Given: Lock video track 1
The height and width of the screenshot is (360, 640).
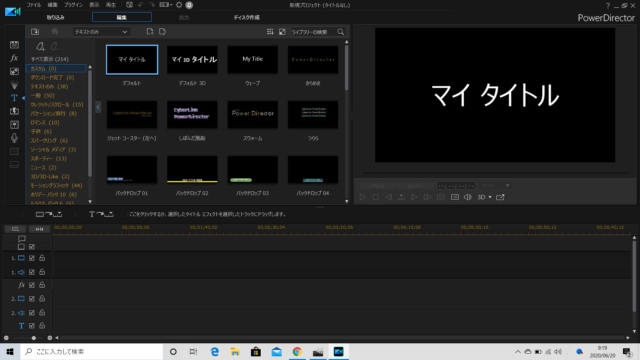Looking at the screenshot, I should click(42, 258).
